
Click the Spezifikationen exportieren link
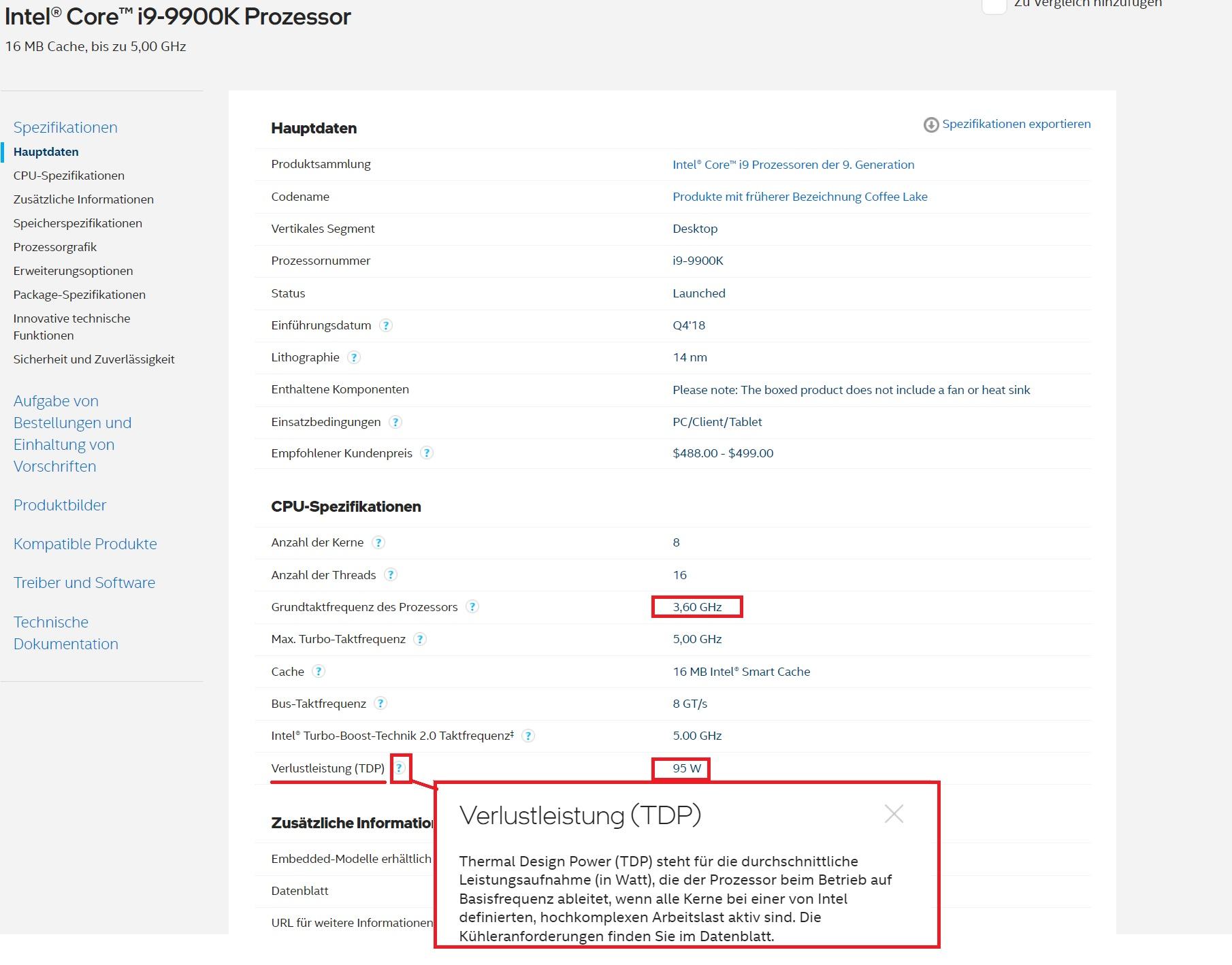tap(1016, 124)
